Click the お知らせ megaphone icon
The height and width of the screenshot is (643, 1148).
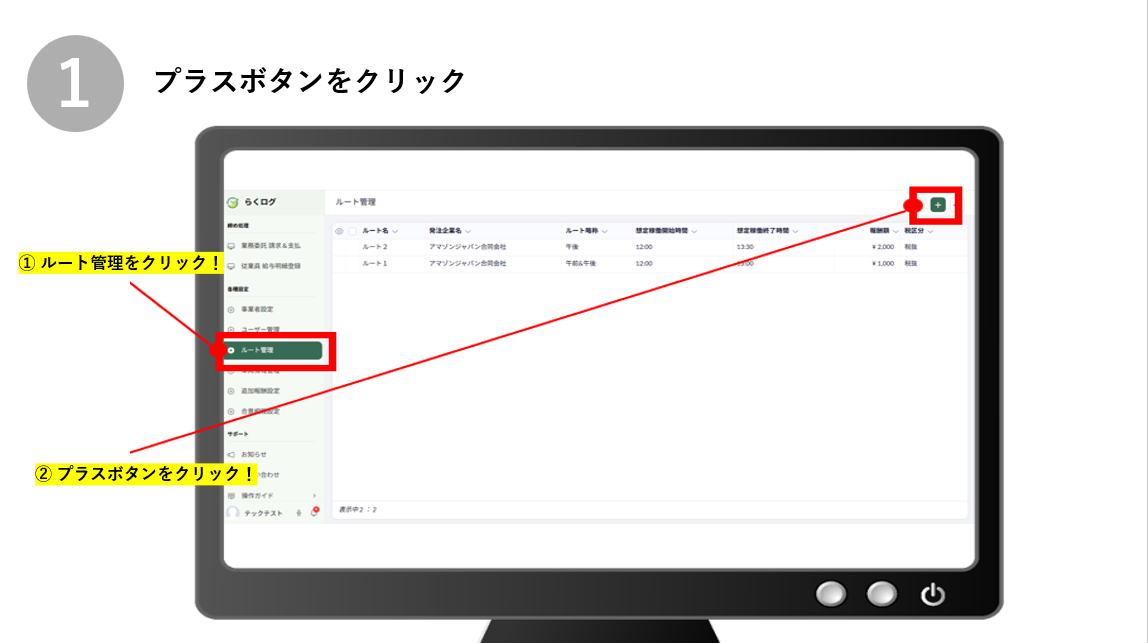pyautogui.click(x=232, y=454)
